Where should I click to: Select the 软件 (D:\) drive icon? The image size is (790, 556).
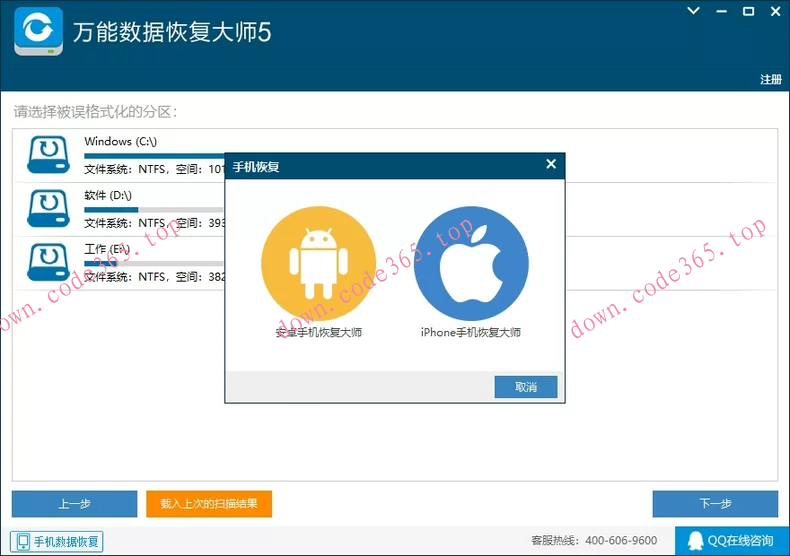(48, 208)
